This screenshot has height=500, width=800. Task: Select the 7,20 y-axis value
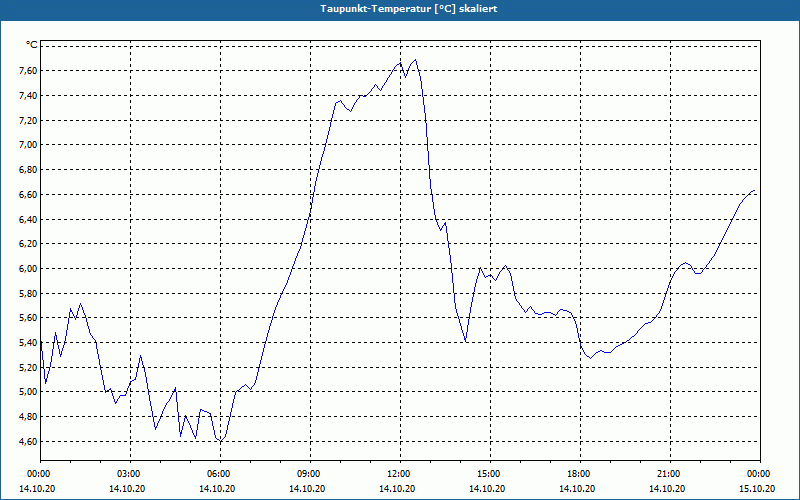(x=28, y=120)
